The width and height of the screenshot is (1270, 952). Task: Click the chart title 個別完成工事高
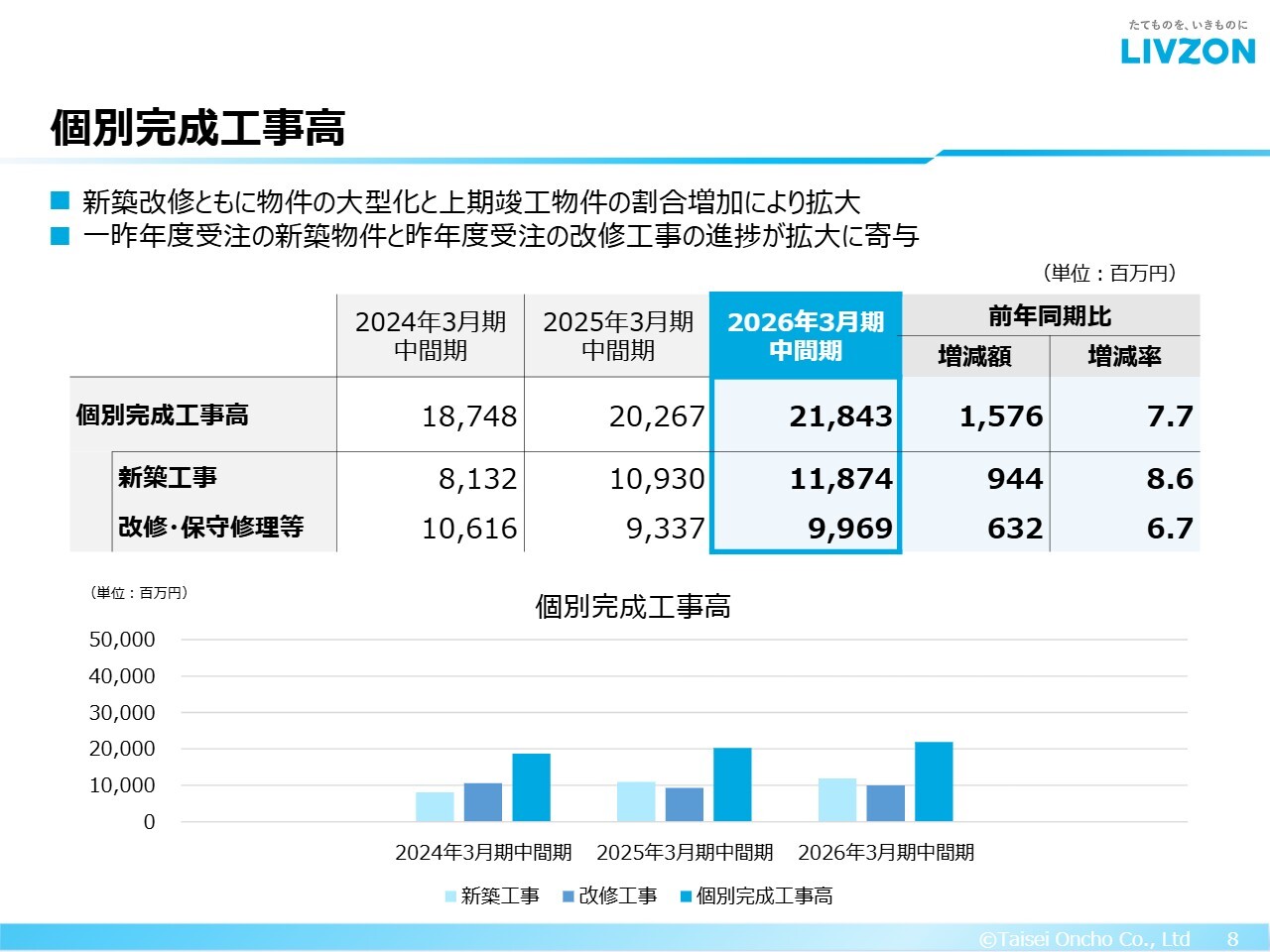click(633, 606)
